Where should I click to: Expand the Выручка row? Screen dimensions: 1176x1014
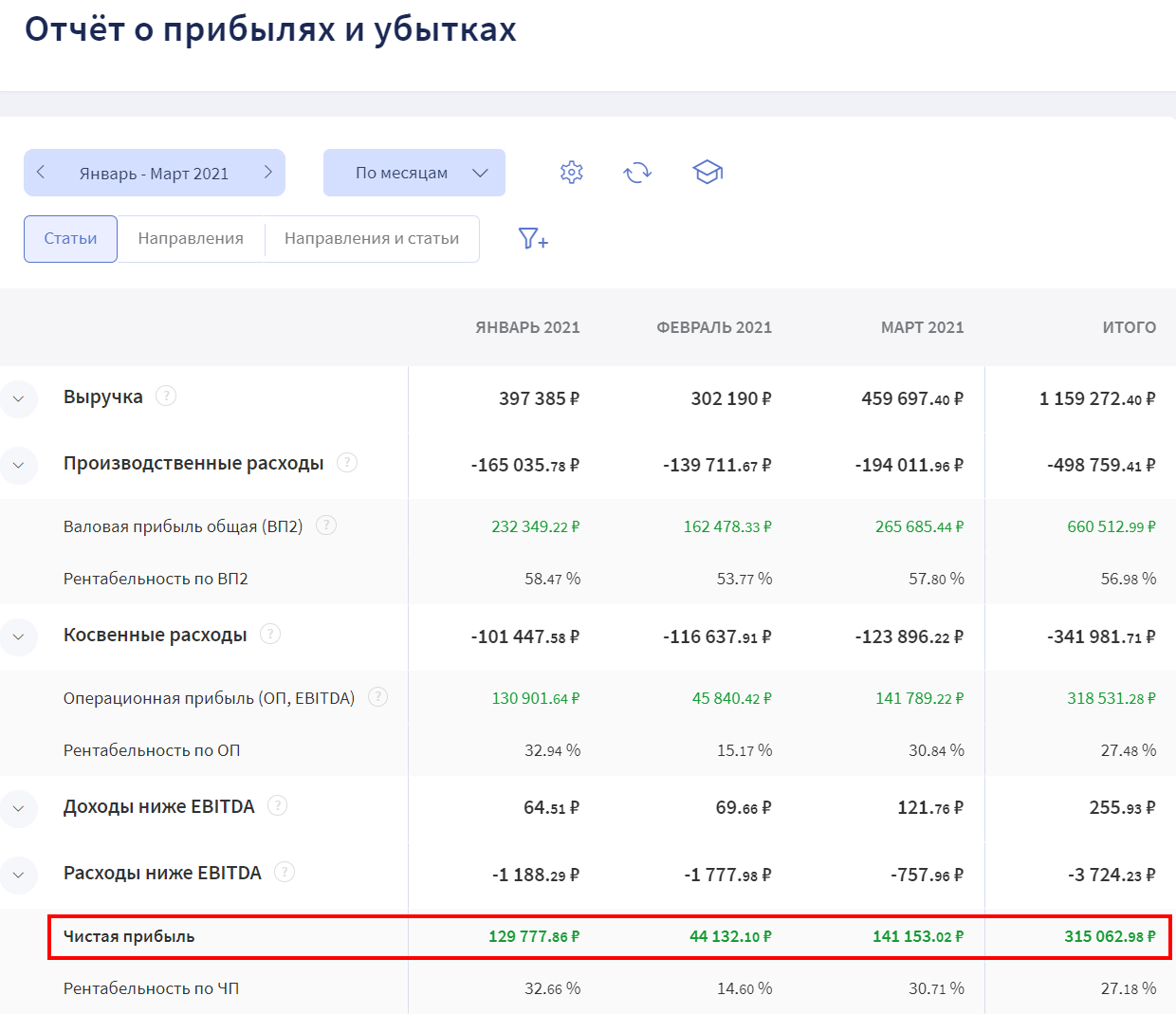tap(19, 399)
